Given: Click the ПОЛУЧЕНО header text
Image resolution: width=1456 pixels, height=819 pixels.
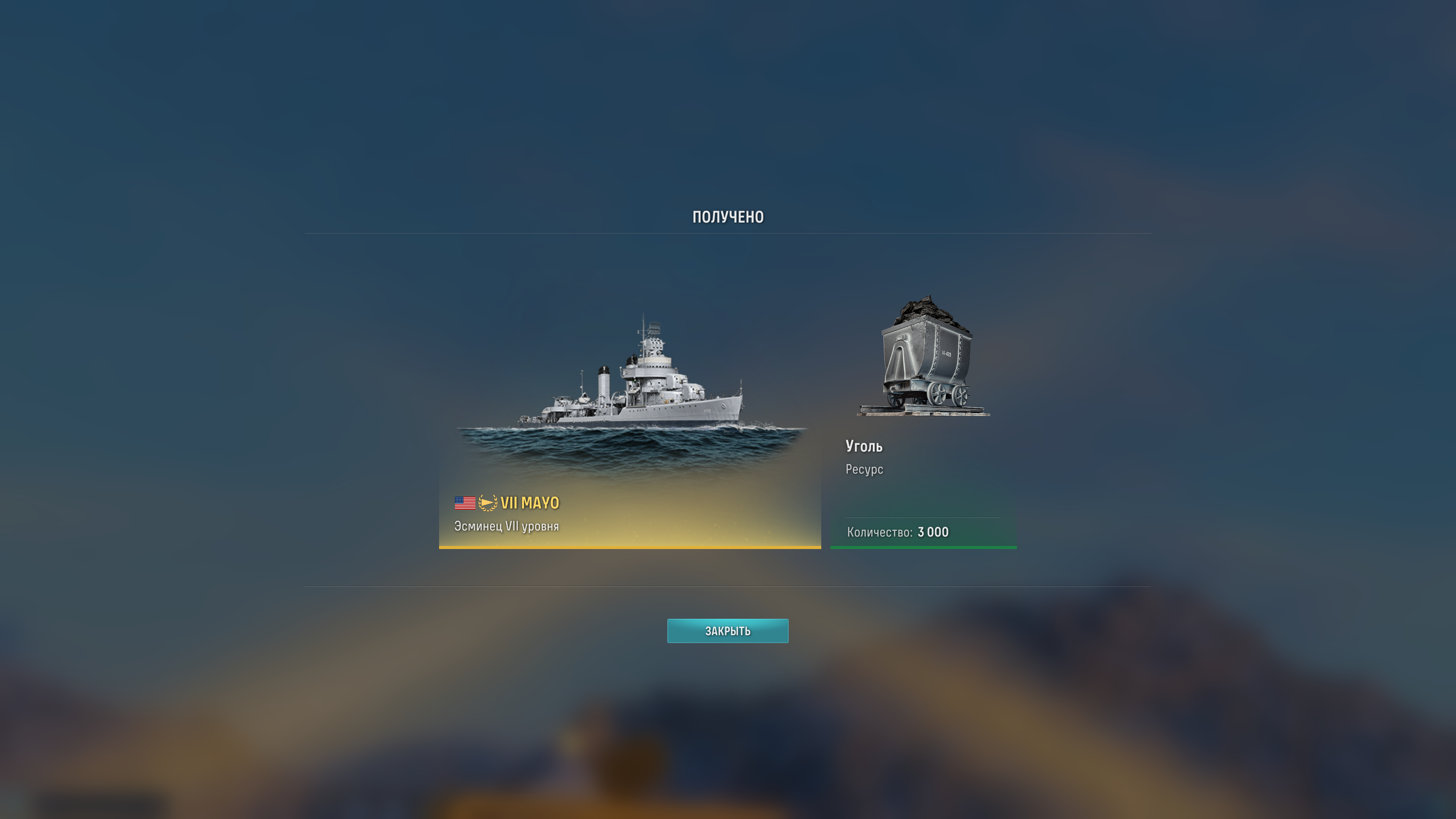Looking at the screenshot, I should (x=728, y=217).
